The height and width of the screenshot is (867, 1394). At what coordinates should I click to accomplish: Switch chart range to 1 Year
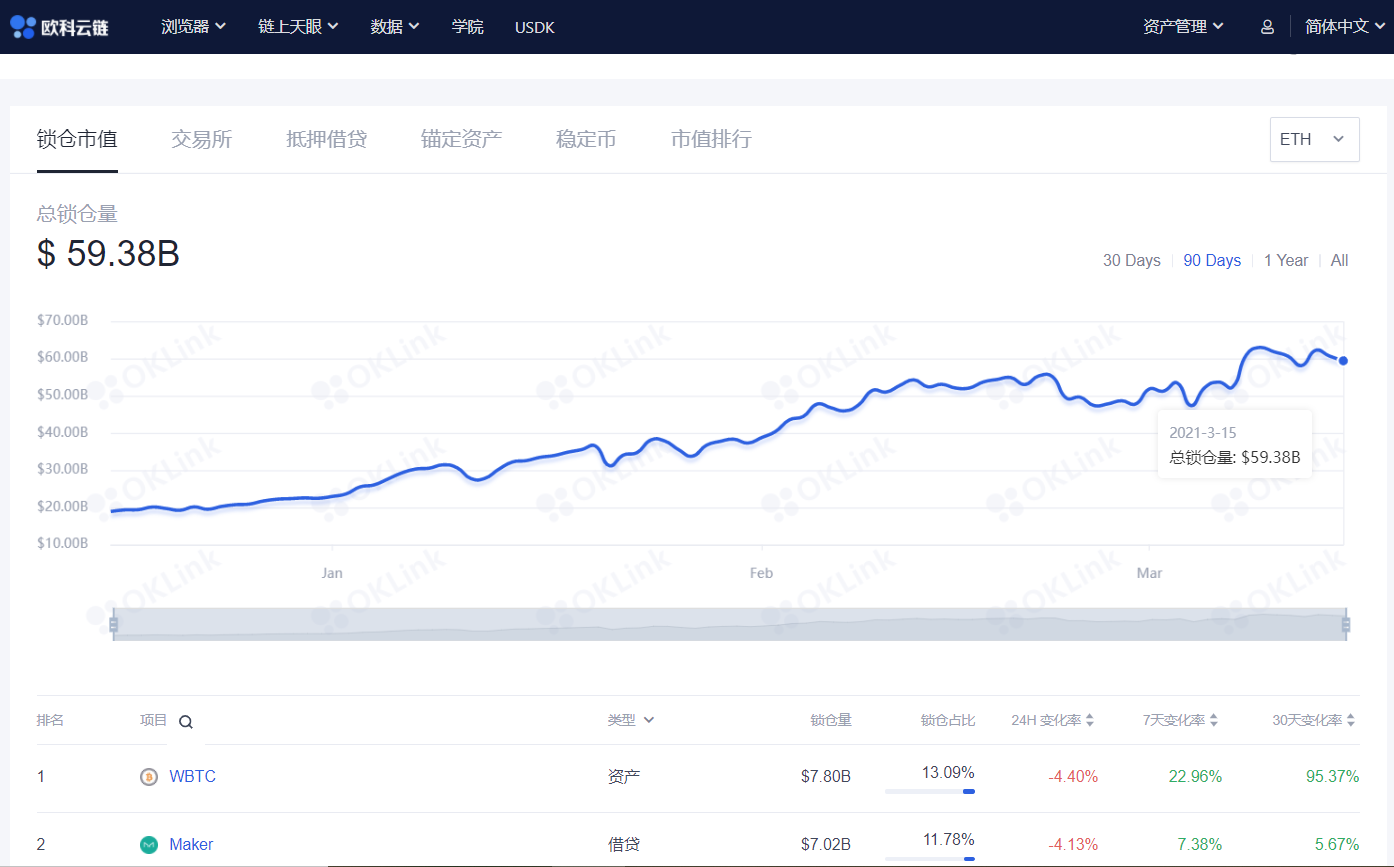pyautogui.click(x=1286, y=260)
